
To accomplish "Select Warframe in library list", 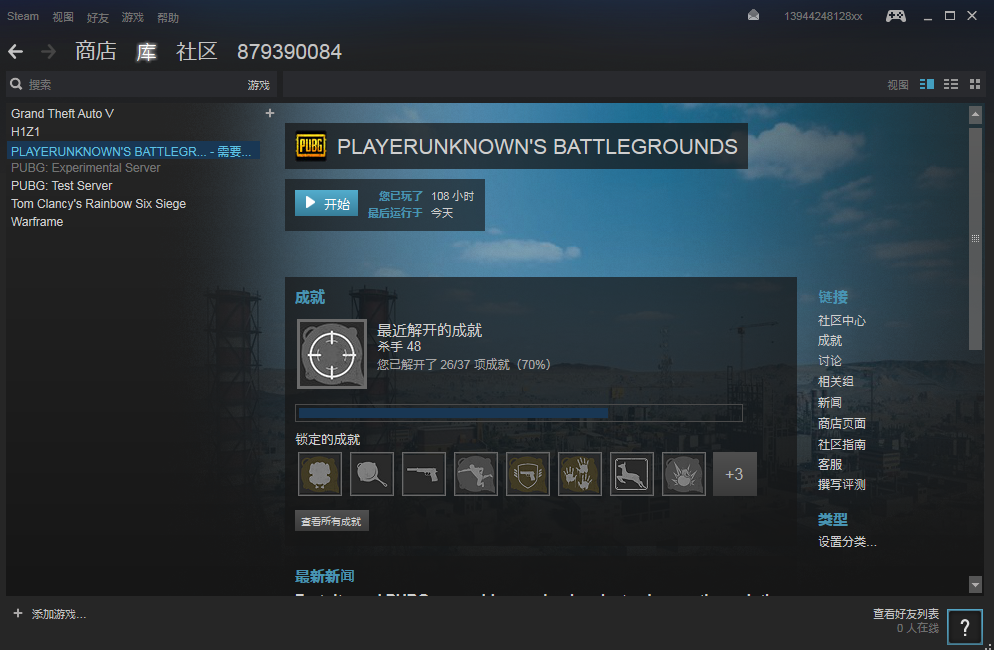I will 37,221.
